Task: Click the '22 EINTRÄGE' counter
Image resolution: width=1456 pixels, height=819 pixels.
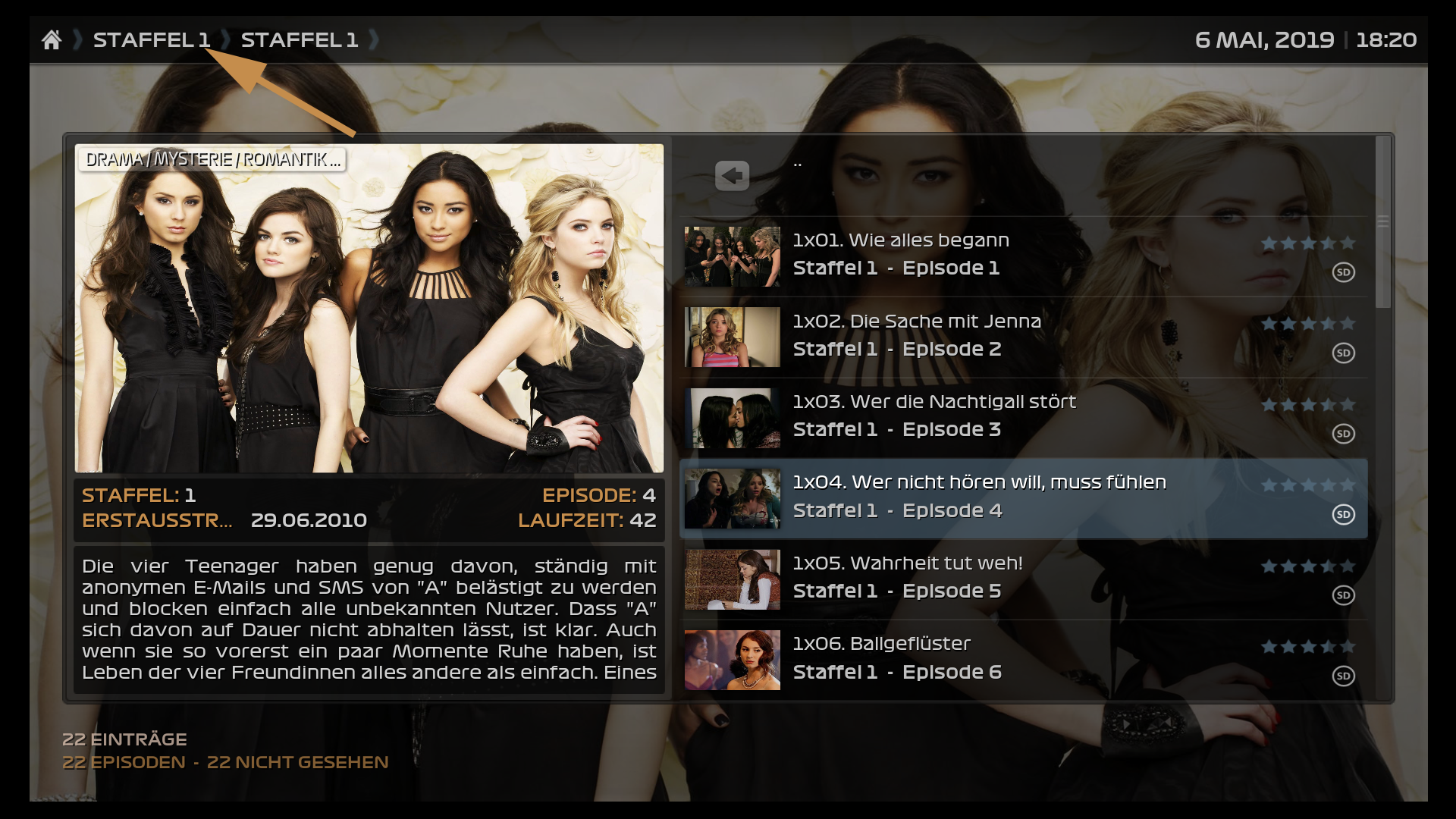Action: point(124,740)
